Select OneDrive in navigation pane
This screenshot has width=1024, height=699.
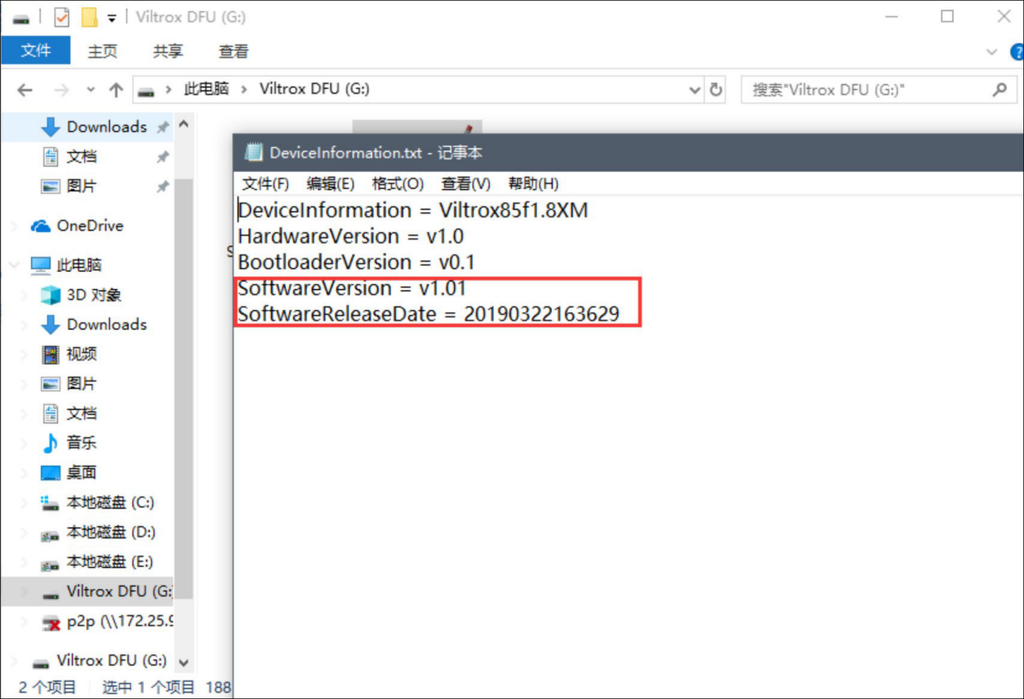pos(89,226)
